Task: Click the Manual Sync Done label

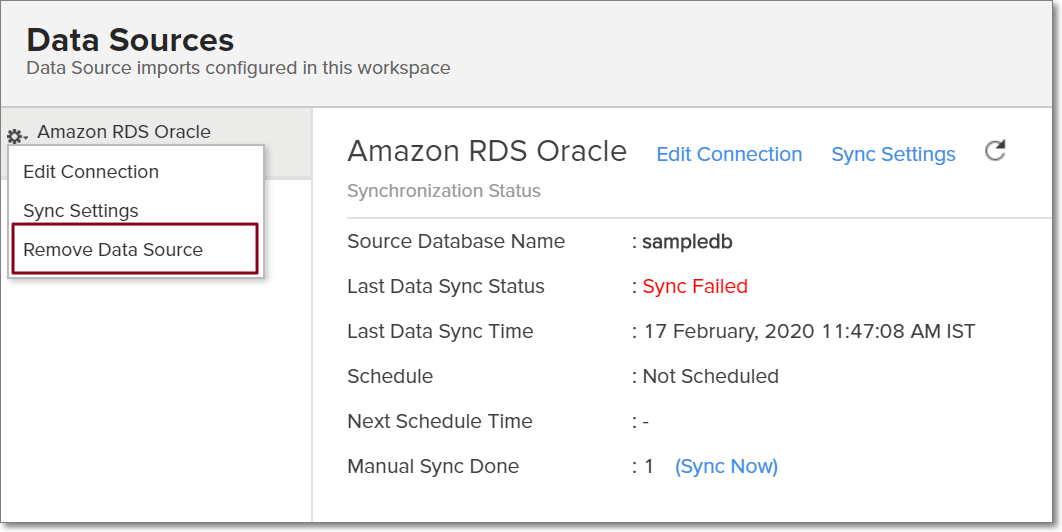Action: tap(432, 467)
